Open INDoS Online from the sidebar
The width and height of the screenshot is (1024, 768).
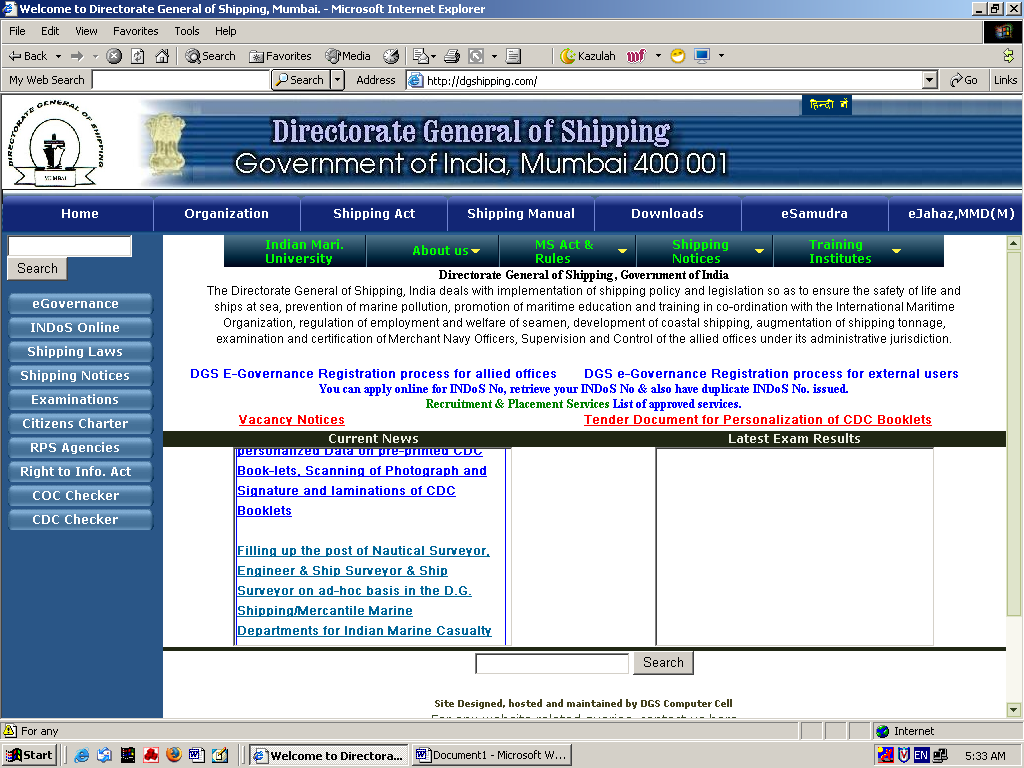click(80, 328)
